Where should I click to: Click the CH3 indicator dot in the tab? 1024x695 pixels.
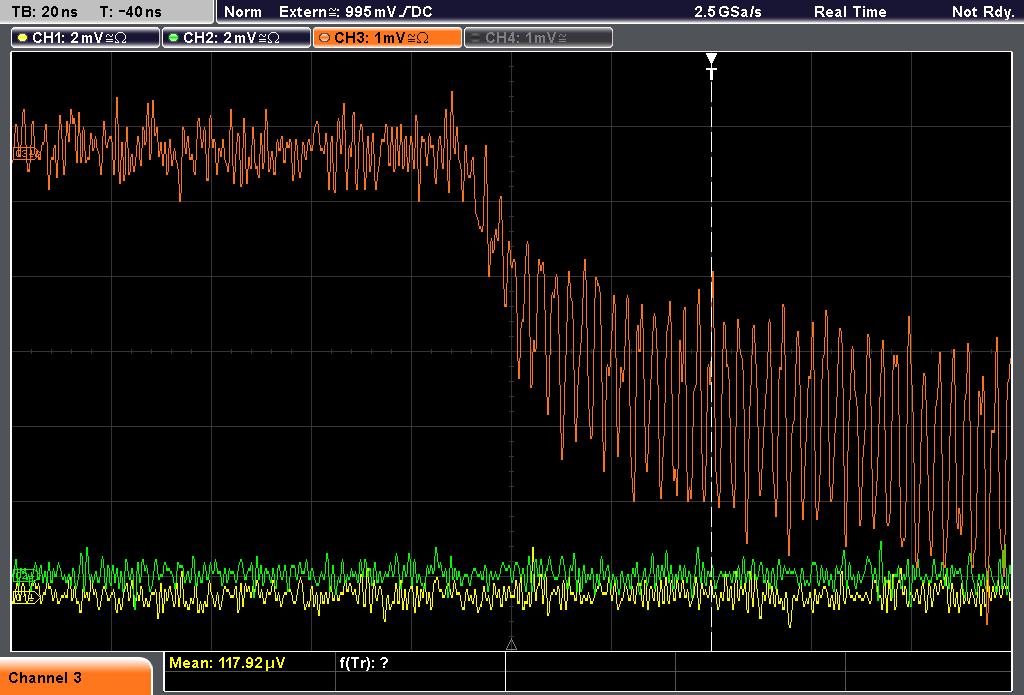coord(325,38)
